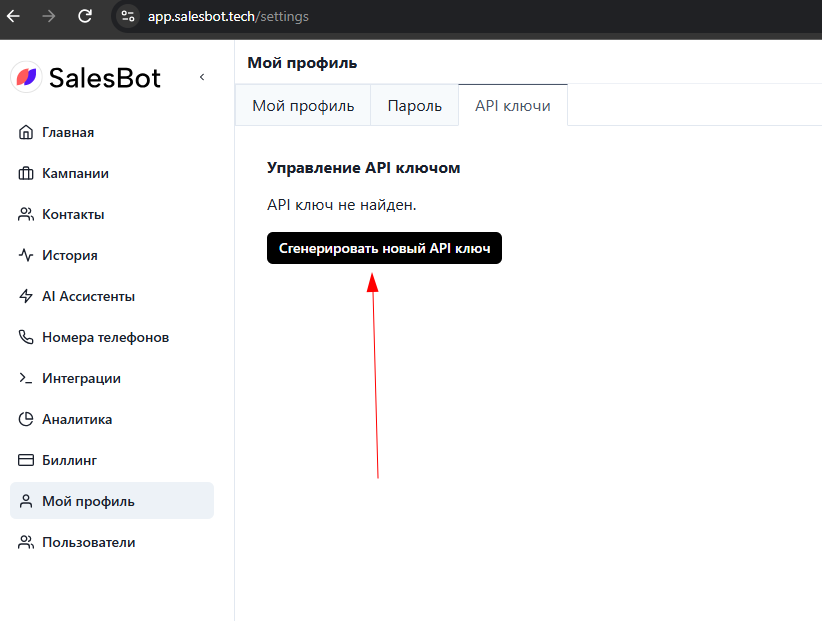Click the terminal icon beside Интеграции
This screenshot has width=822, height=621.
pos(26,378)
